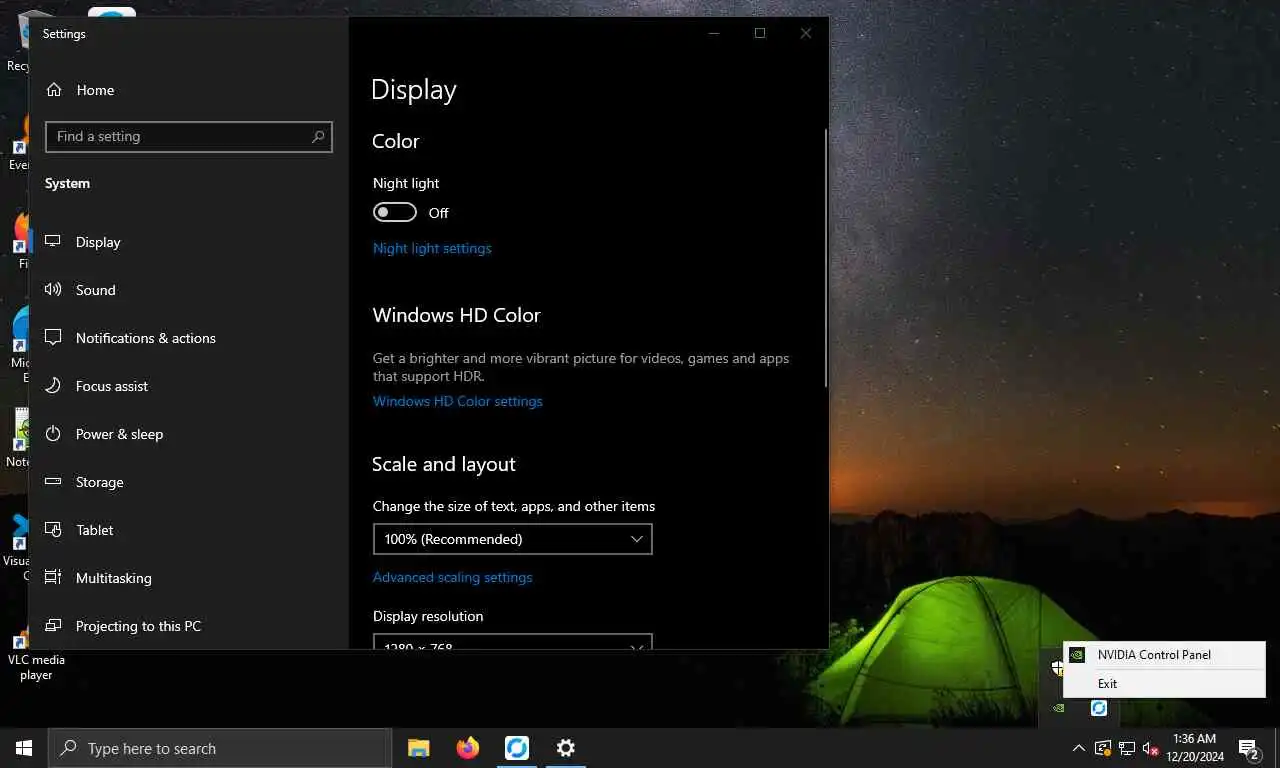Open Notifications & actions icon

(53, 338)
